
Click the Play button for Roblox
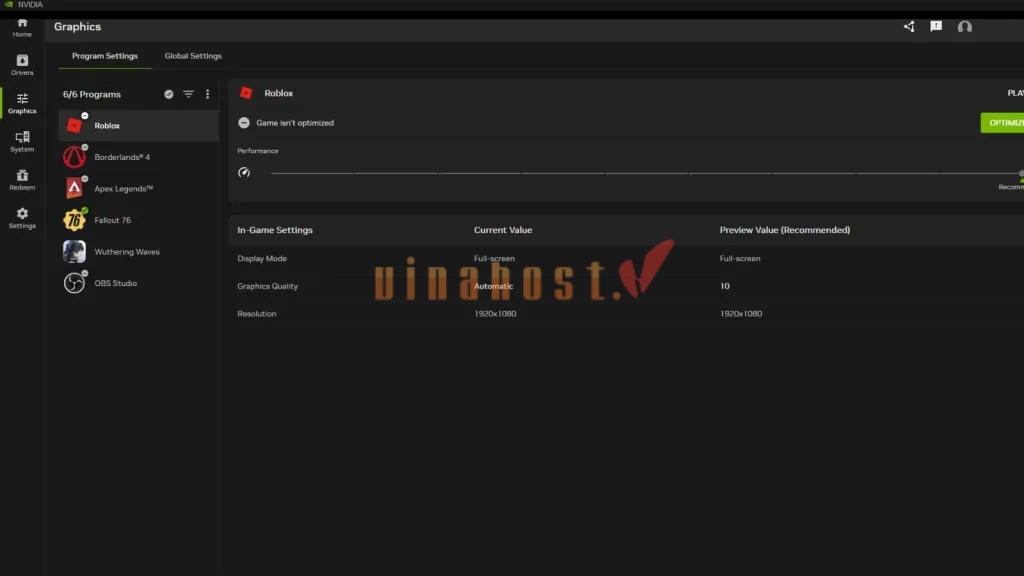click(x=1016, y=93)
